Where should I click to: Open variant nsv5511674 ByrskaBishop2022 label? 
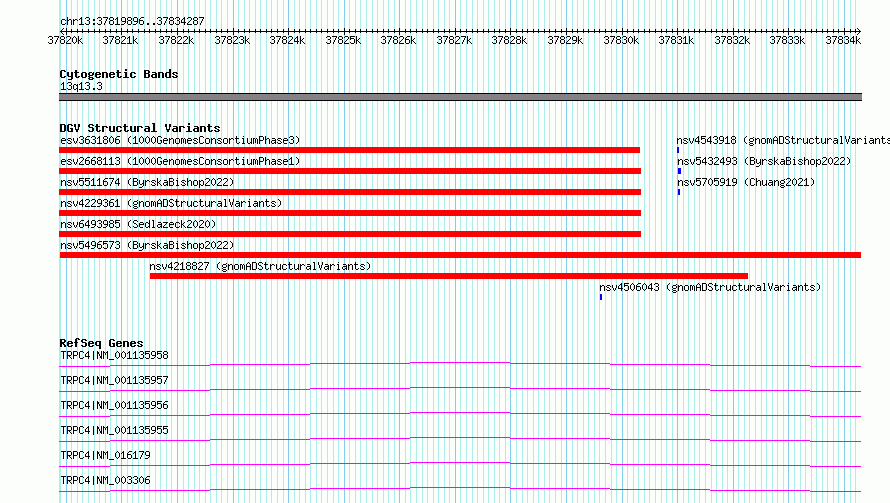[147, 182]
